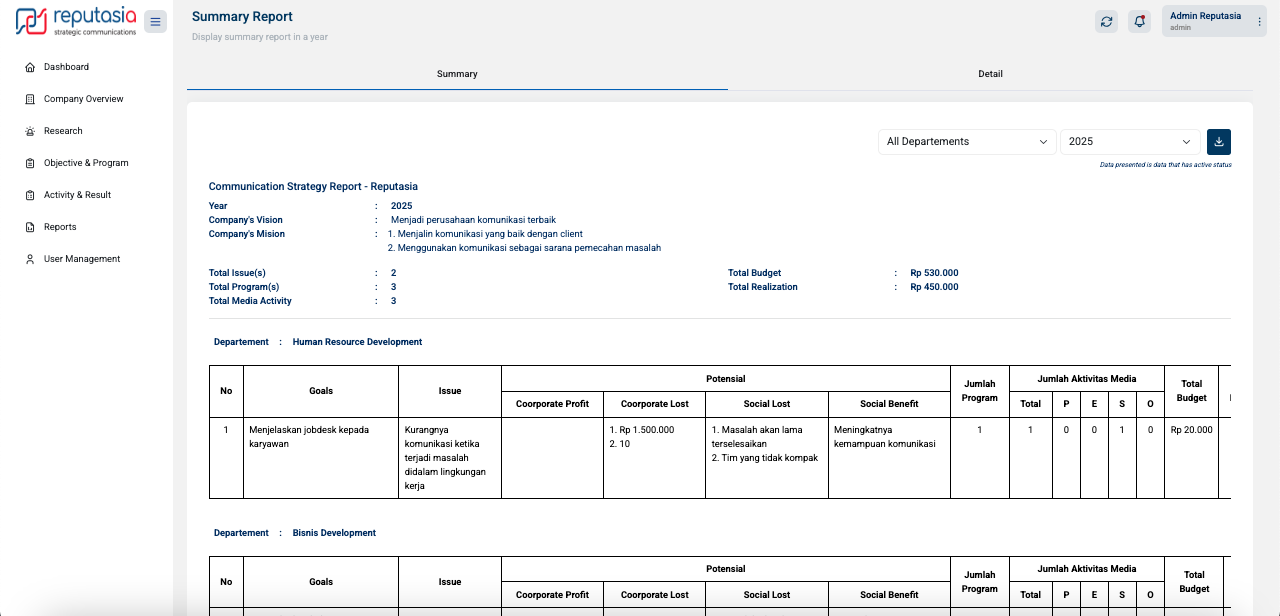Click the Activity & Result icon
1280x616 pixels.
(x=30, y=195)
